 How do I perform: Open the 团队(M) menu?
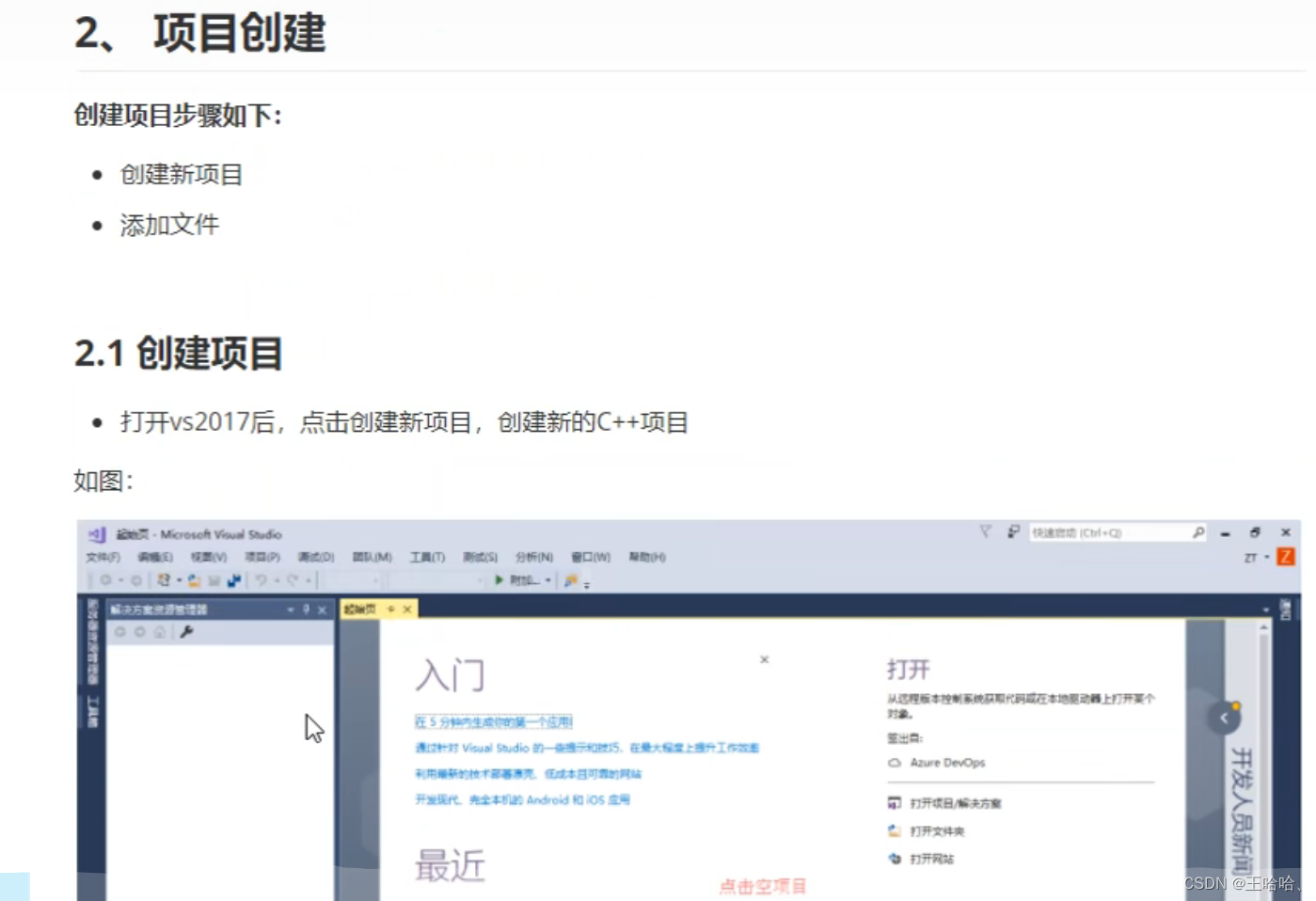[372, 558]
